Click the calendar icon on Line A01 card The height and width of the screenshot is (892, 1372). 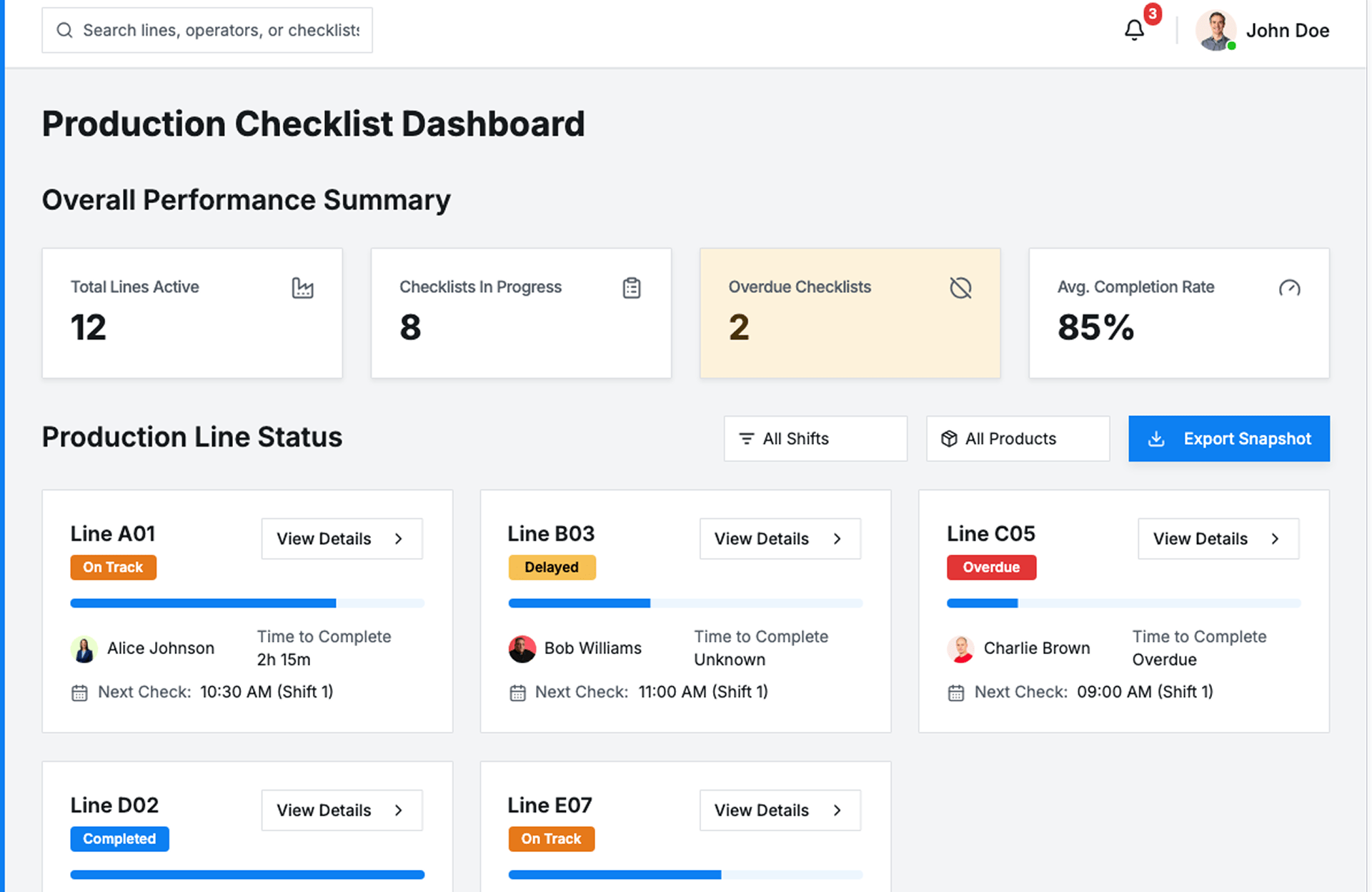click(79, 693)
